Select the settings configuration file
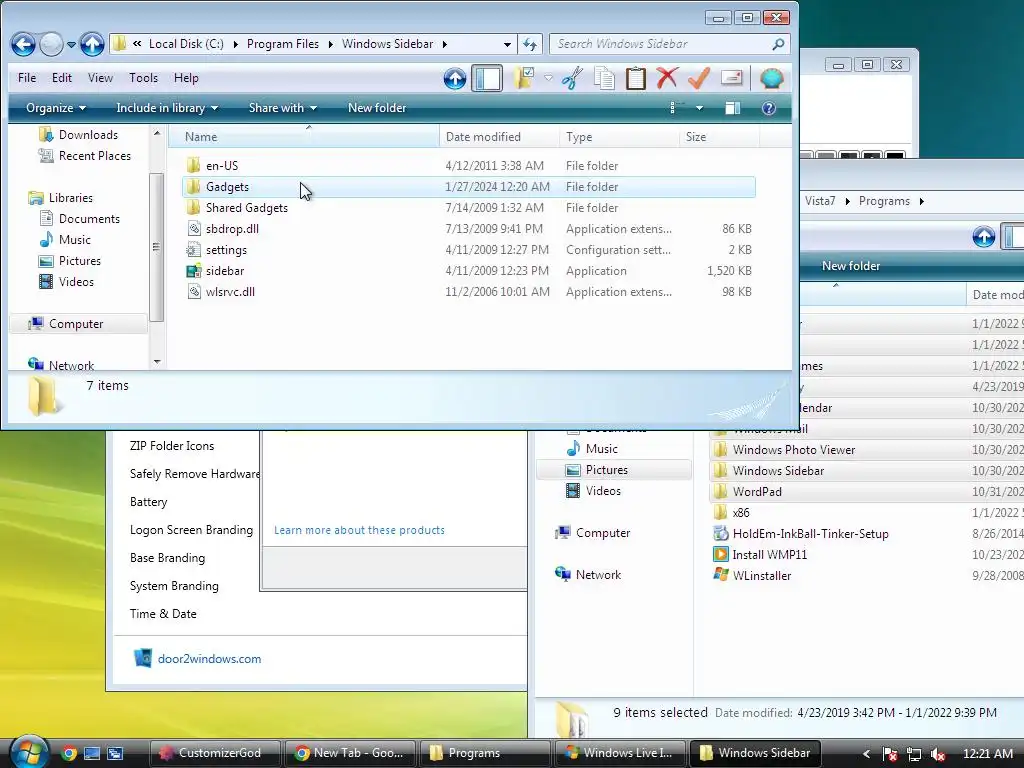The height and width of the screenshot is (768, 1024). (226, 249)
